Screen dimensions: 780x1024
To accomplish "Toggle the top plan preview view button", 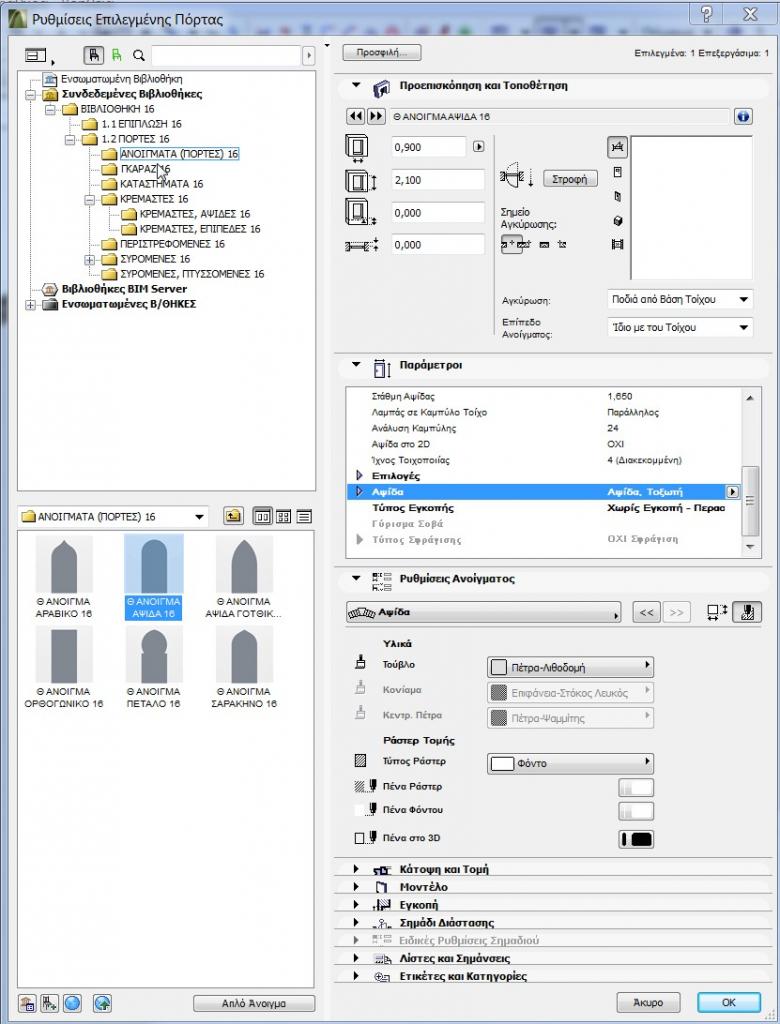I will tap(617, 147).
